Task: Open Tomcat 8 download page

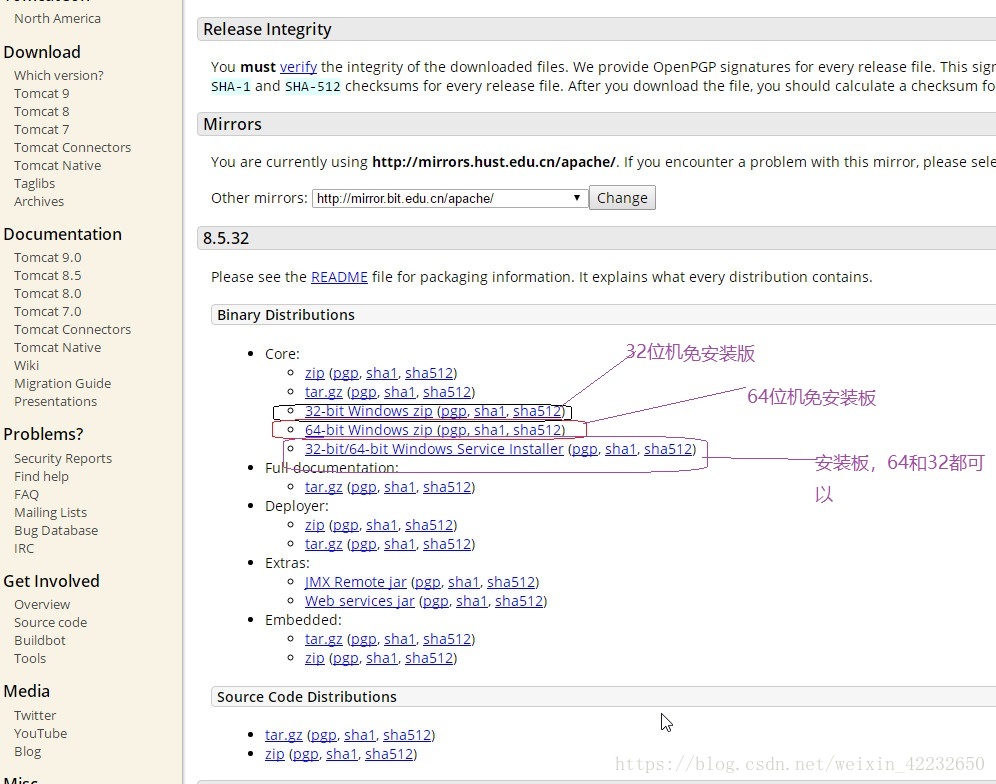Action: tap(41, 111)
